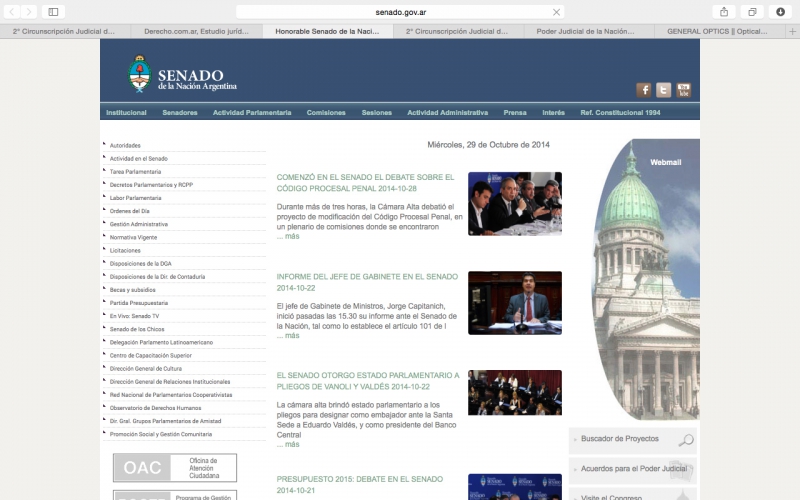The width and height of the screenshot is (800, 500).
Task: Open the Comisiones menu
Action: (326, 113)
